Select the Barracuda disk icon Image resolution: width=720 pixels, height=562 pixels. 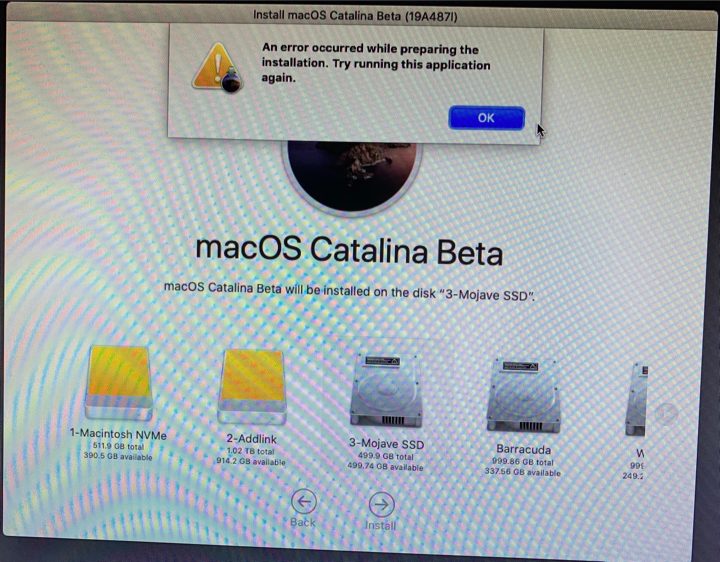523,395
